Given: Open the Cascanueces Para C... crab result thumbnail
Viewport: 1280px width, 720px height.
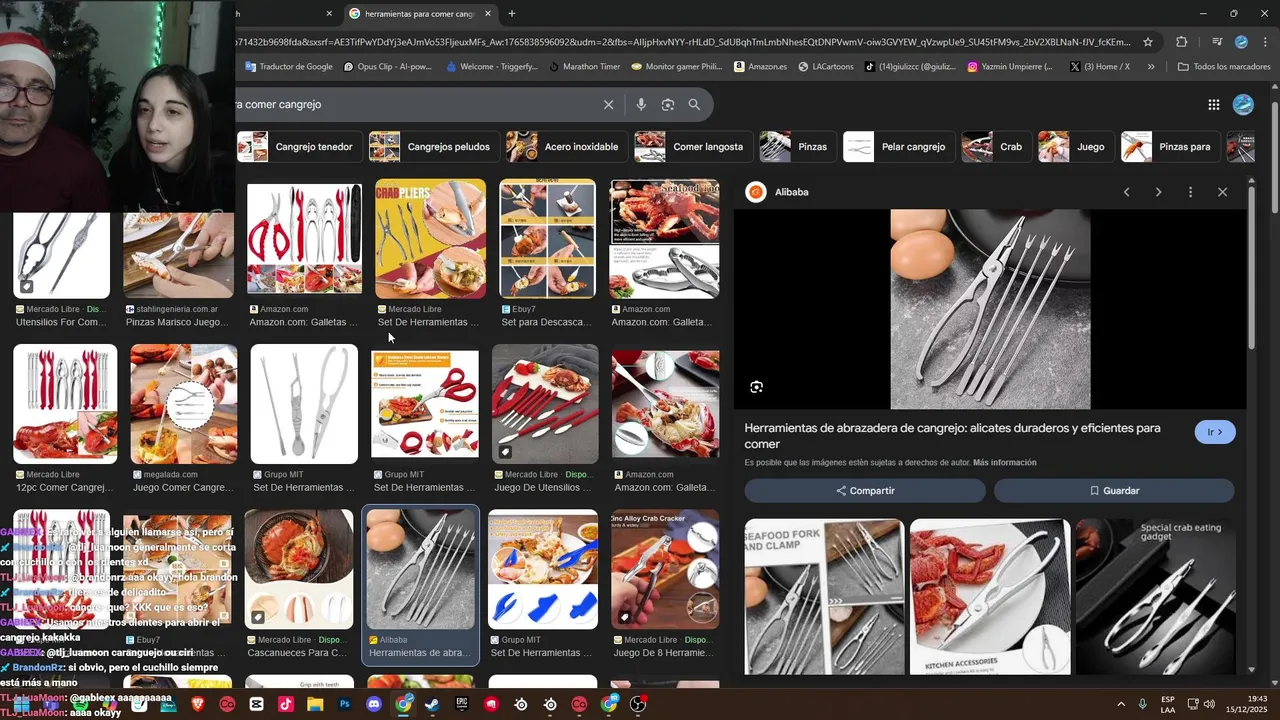Looking at the screenshot, I should [299, 569].
